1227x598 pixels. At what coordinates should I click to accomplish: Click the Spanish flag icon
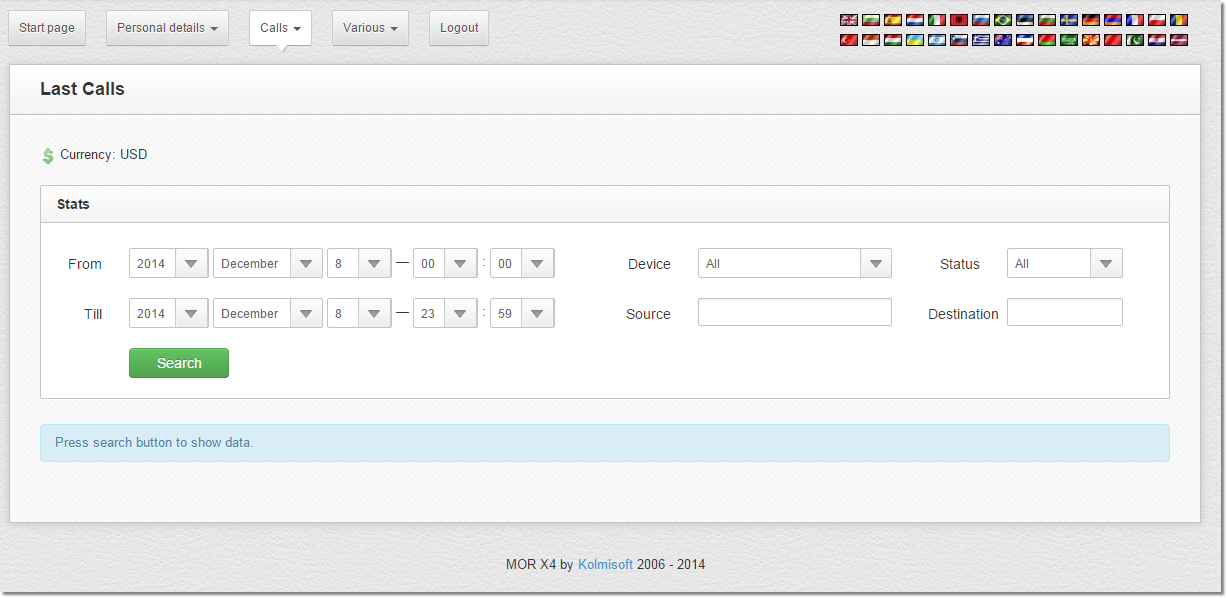[x=893, y=20]
